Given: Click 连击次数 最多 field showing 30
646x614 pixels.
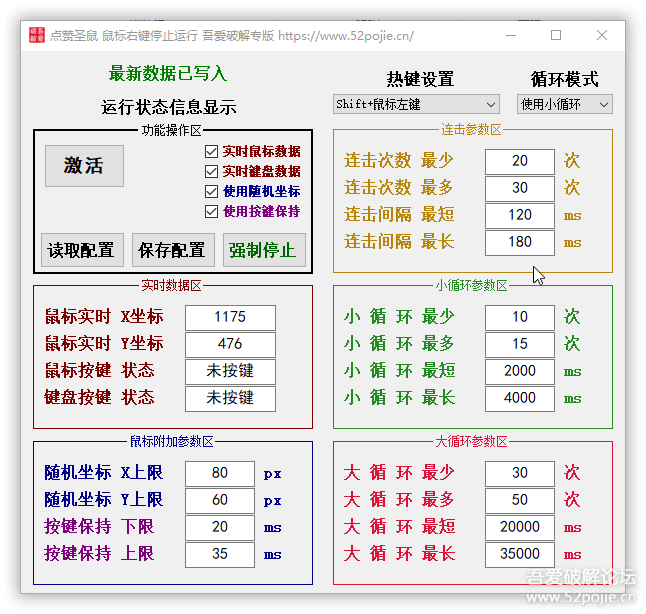Looking at the screenshot, I should coord(520,188).
